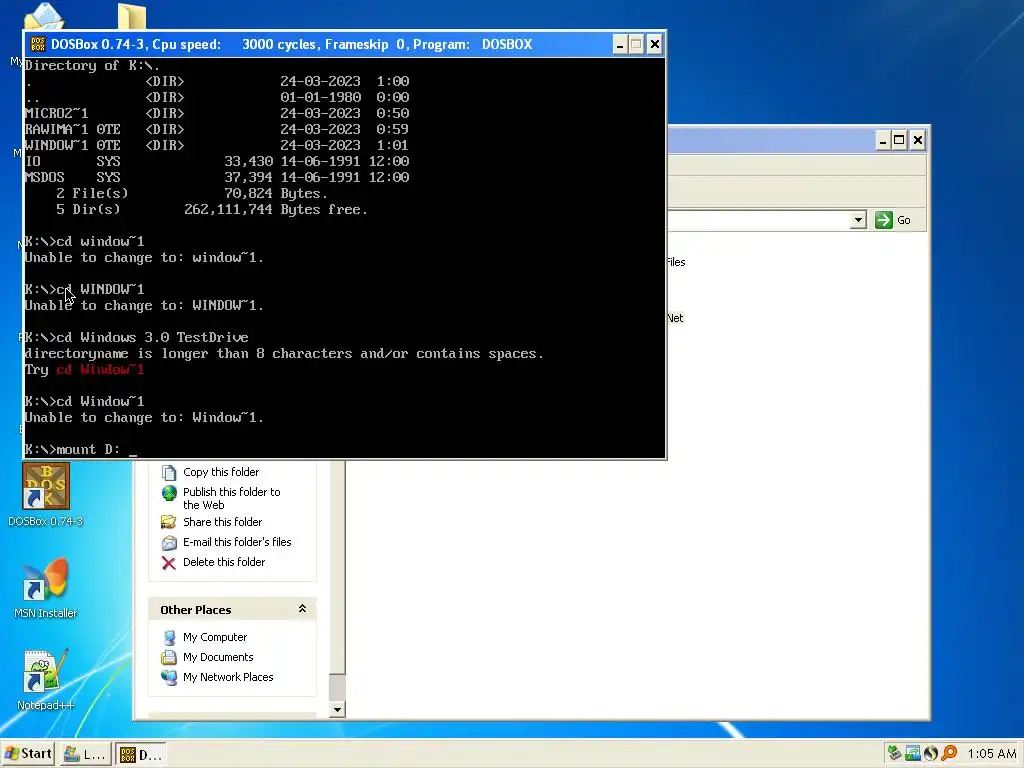Click the IO SYS file row
This screenshot has width=1024, height=768.
217,161
